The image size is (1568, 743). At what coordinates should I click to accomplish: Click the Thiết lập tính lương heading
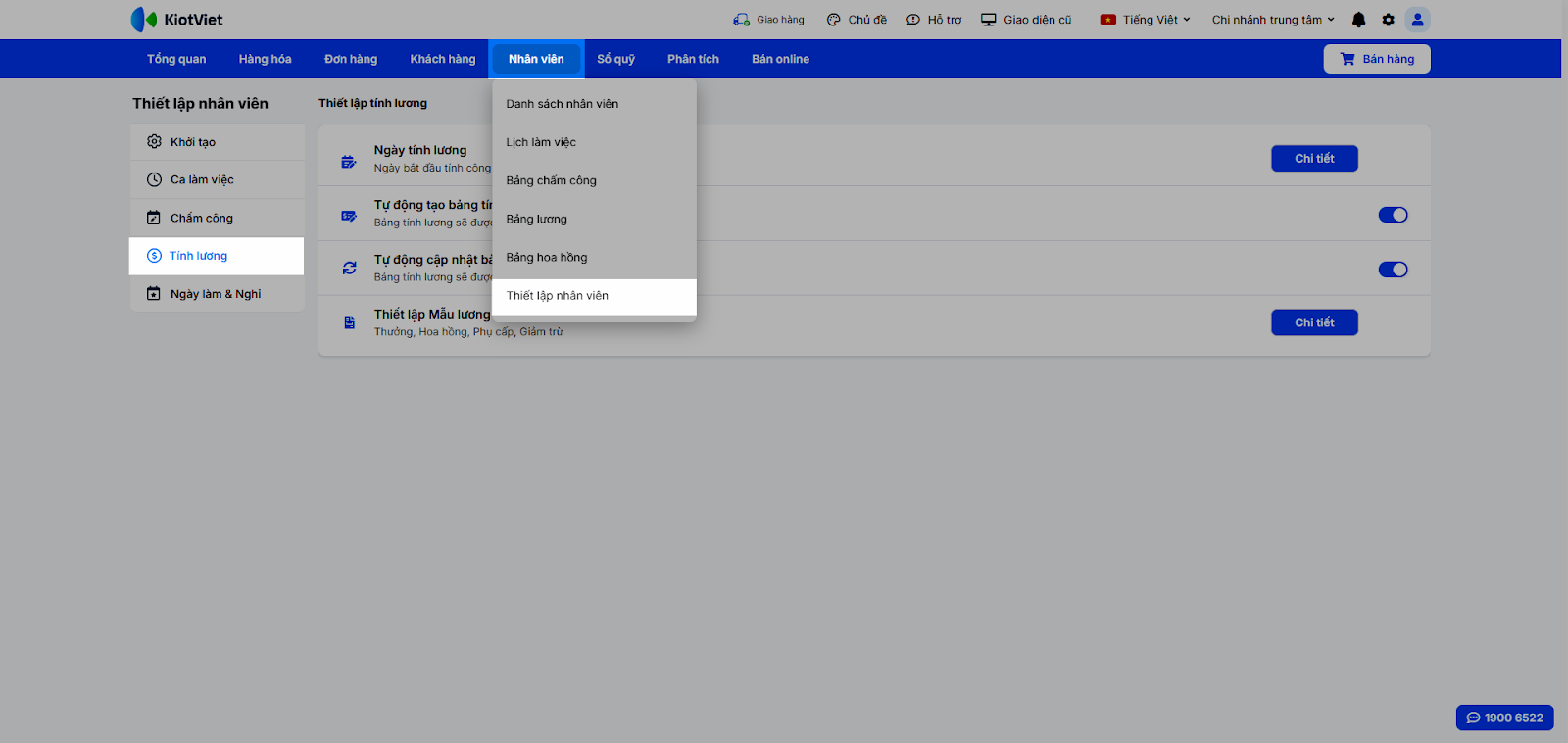tap(372, 103)
